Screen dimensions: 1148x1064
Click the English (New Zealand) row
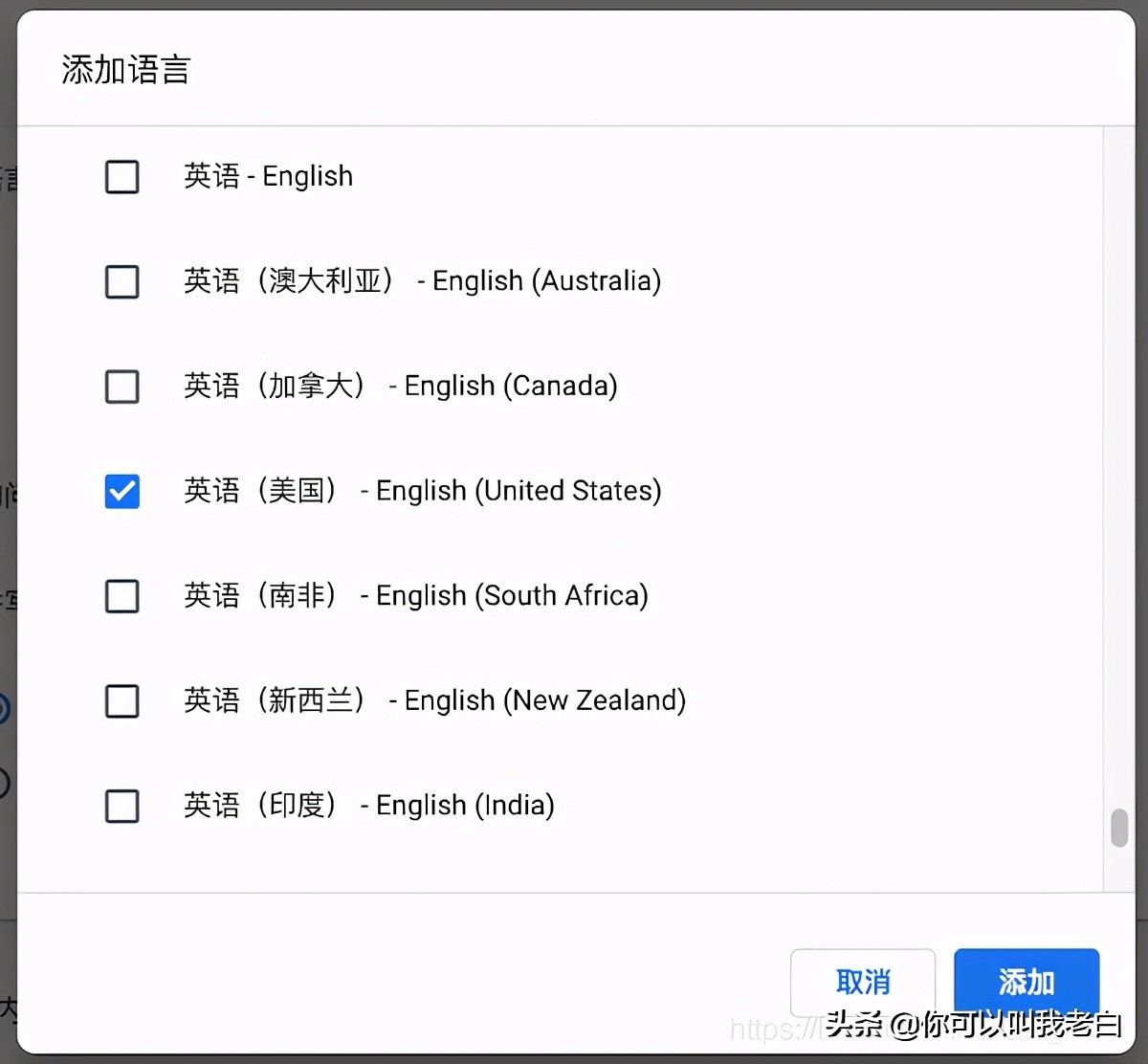[433, 701]
